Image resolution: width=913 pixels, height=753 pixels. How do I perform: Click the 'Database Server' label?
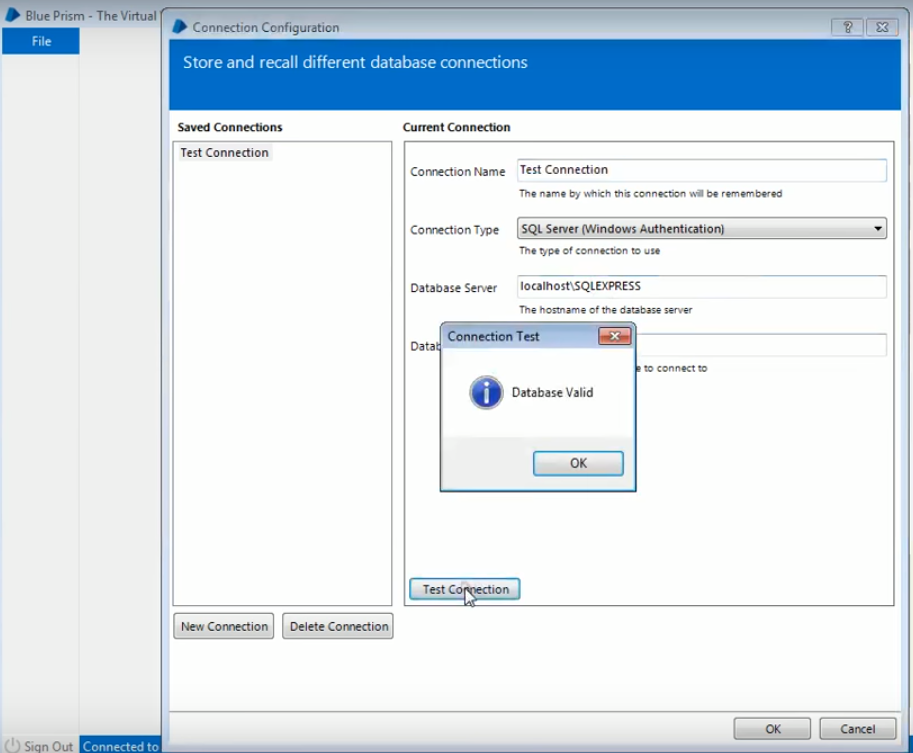(454, 288)
